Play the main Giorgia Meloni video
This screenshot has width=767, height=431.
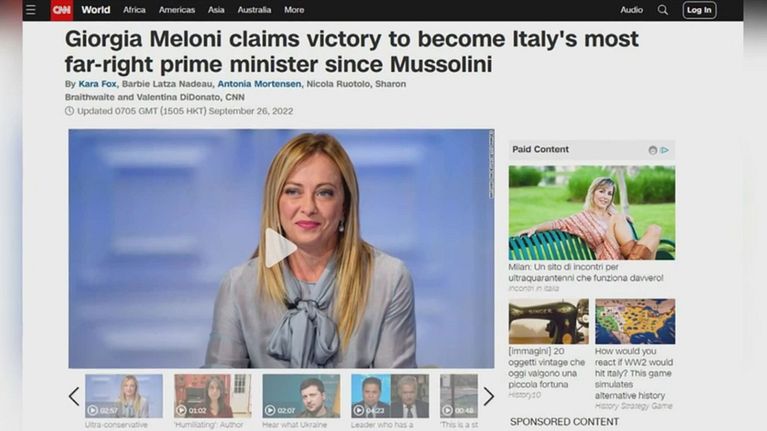pyautogui.click(x=280, y=248)
